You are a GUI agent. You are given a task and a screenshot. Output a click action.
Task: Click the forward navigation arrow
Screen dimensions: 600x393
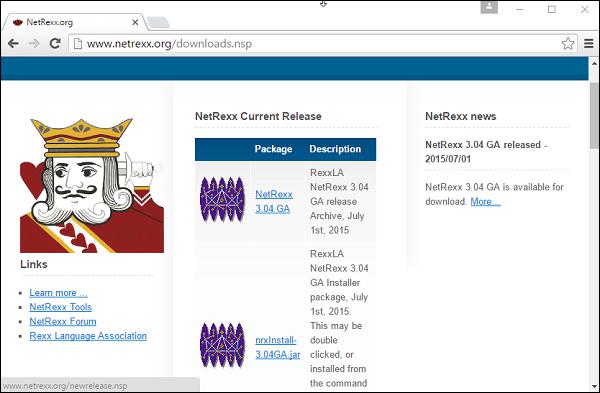coord(34,44)
